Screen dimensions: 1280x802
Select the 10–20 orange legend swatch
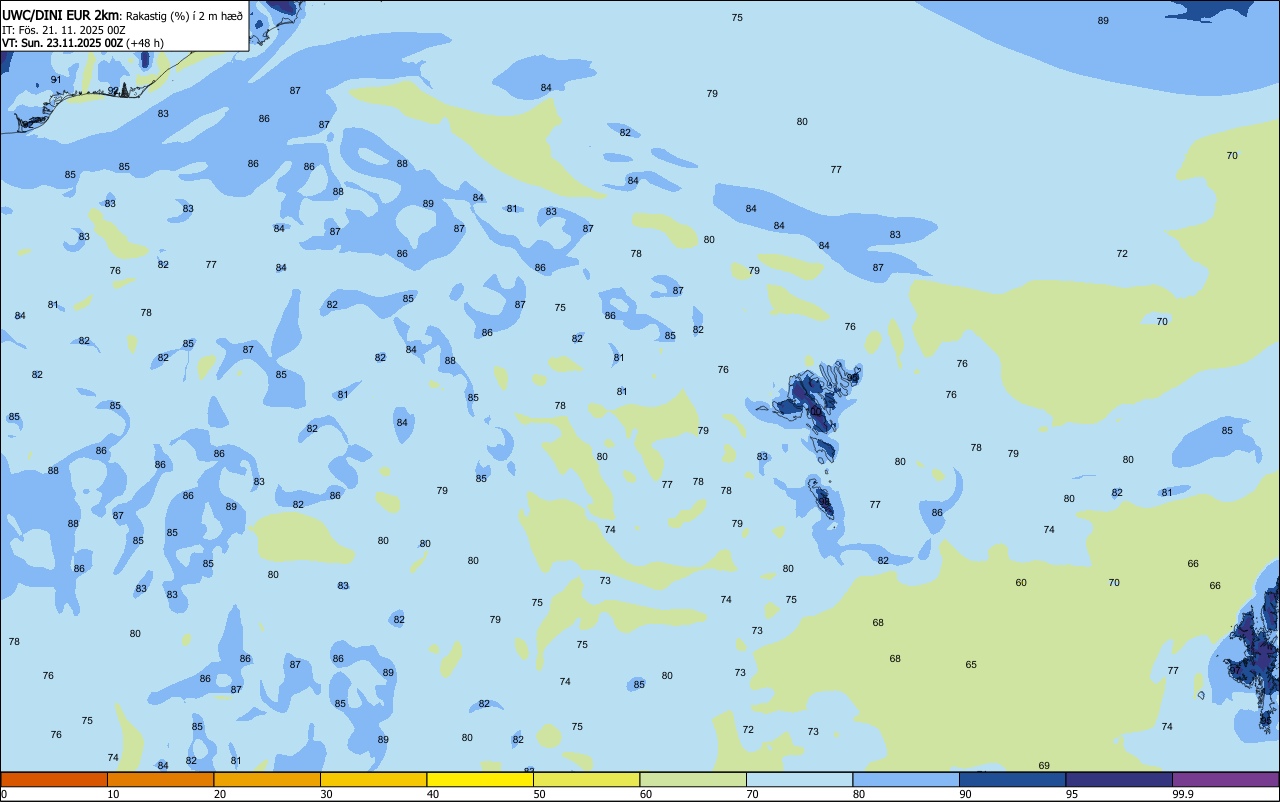pyautogui.click(x=160, y=779)
